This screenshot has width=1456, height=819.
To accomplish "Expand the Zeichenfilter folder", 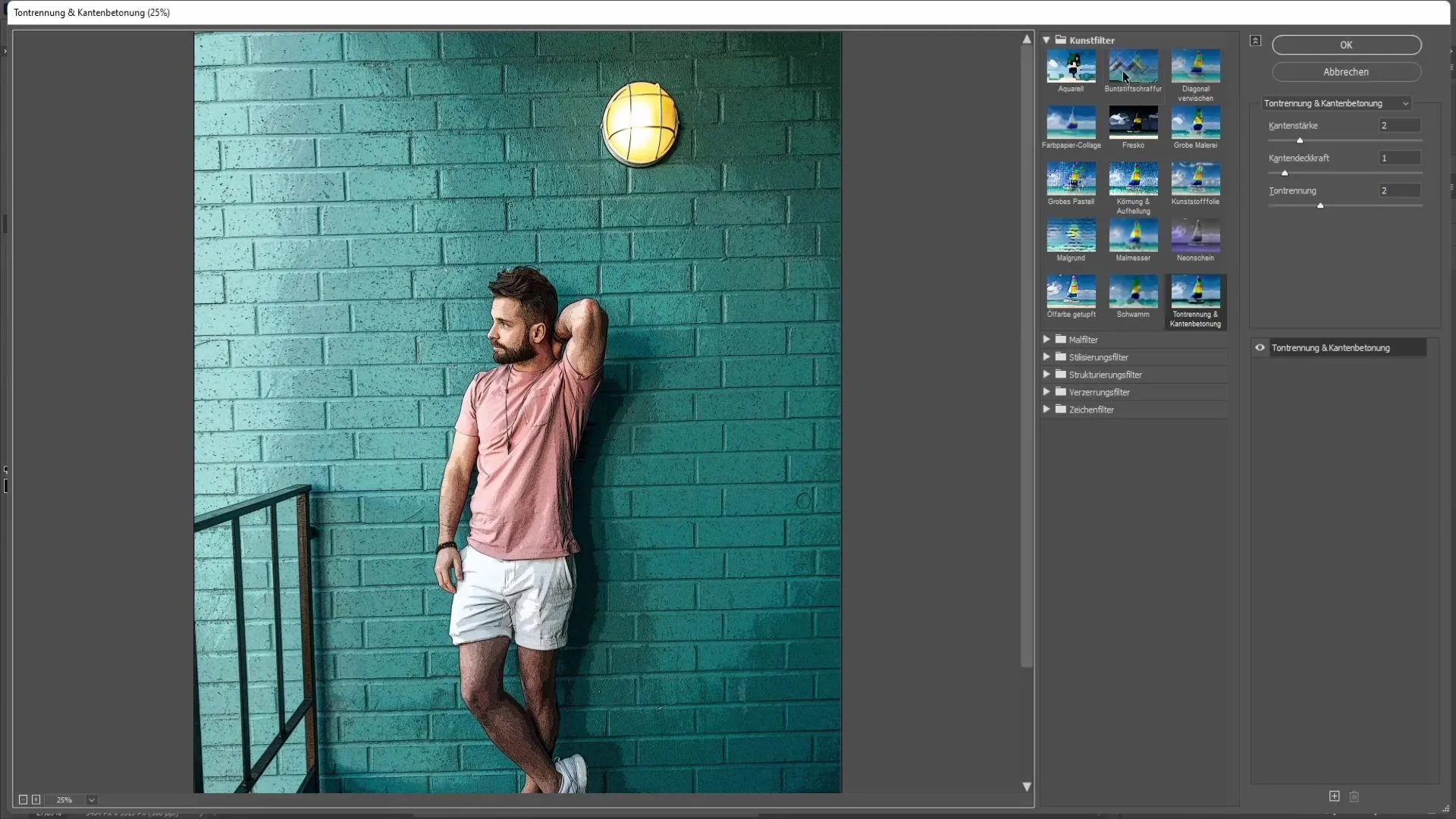I will (x=1046, y=409).
